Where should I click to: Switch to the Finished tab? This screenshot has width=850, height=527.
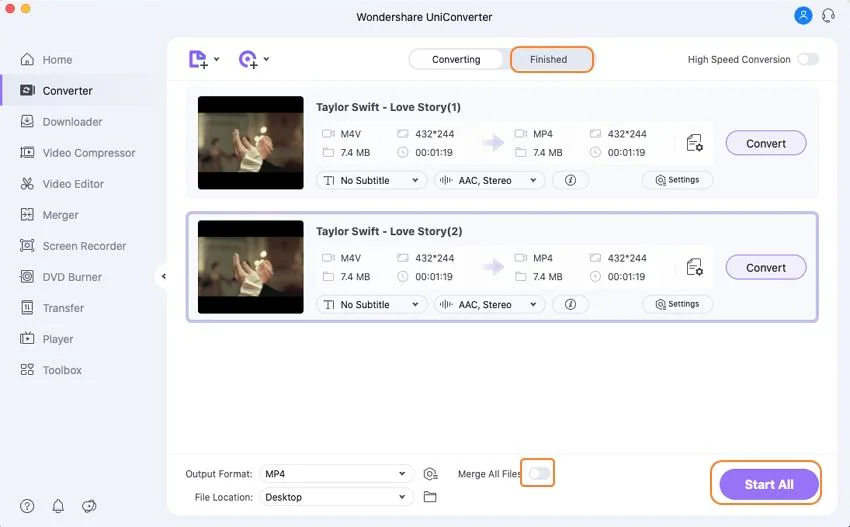click(548, 60)
